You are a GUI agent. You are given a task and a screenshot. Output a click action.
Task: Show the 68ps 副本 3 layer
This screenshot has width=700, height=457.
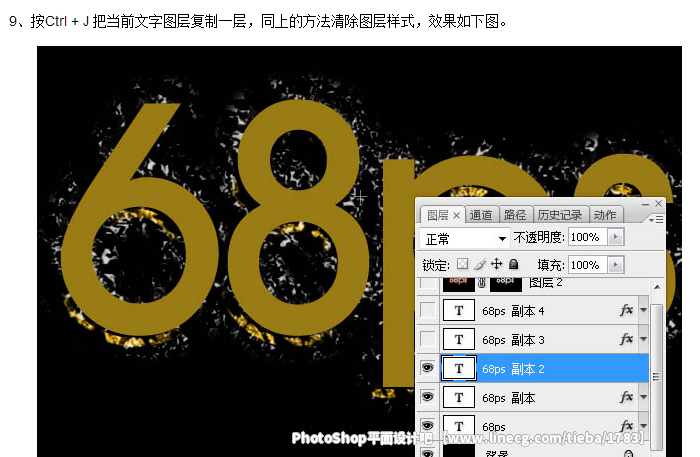click(x=427, y=340)
